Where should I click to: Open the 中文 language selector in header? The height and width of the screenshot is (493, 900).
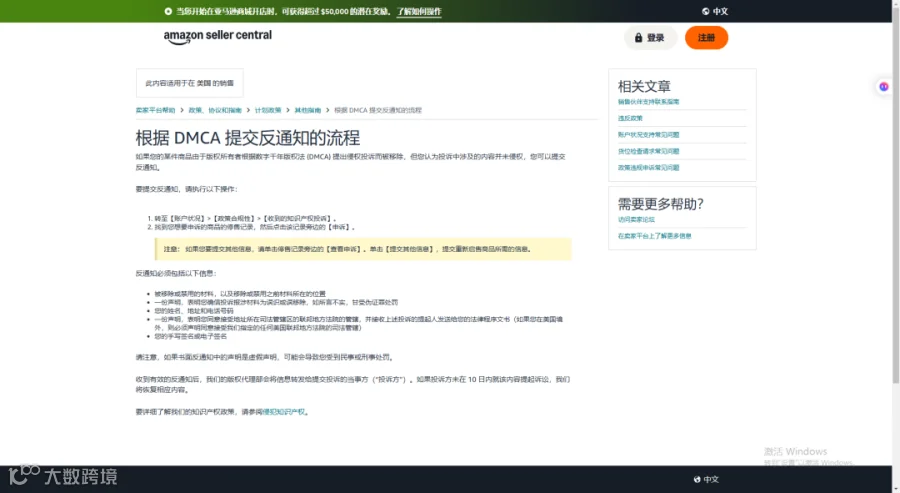click(x=715, y=11)
